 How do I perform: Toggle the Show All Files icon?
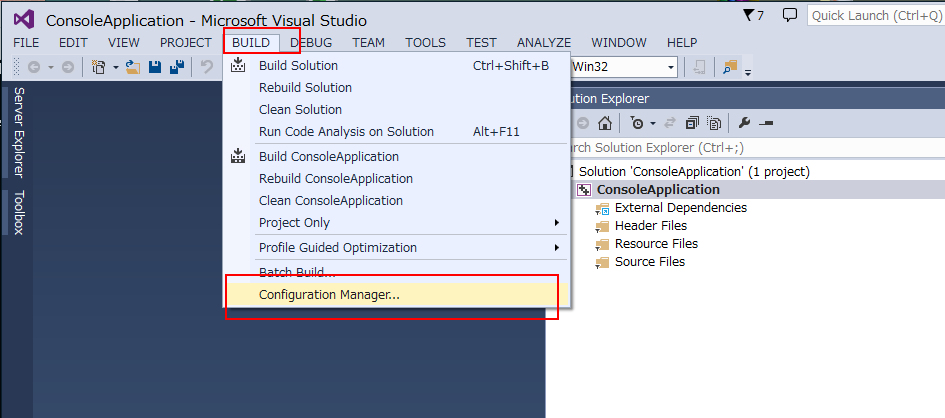[715, 123]
